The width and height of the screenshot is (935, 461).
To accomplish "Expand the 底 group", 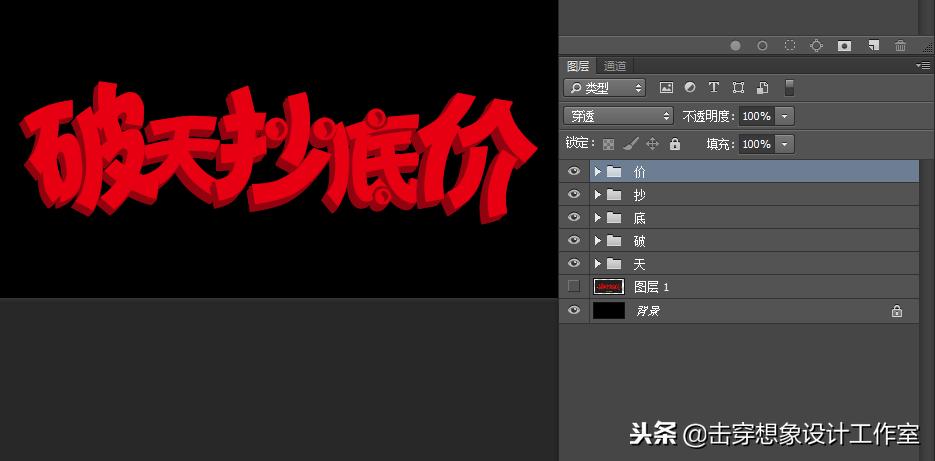I will tap(597, 218).
